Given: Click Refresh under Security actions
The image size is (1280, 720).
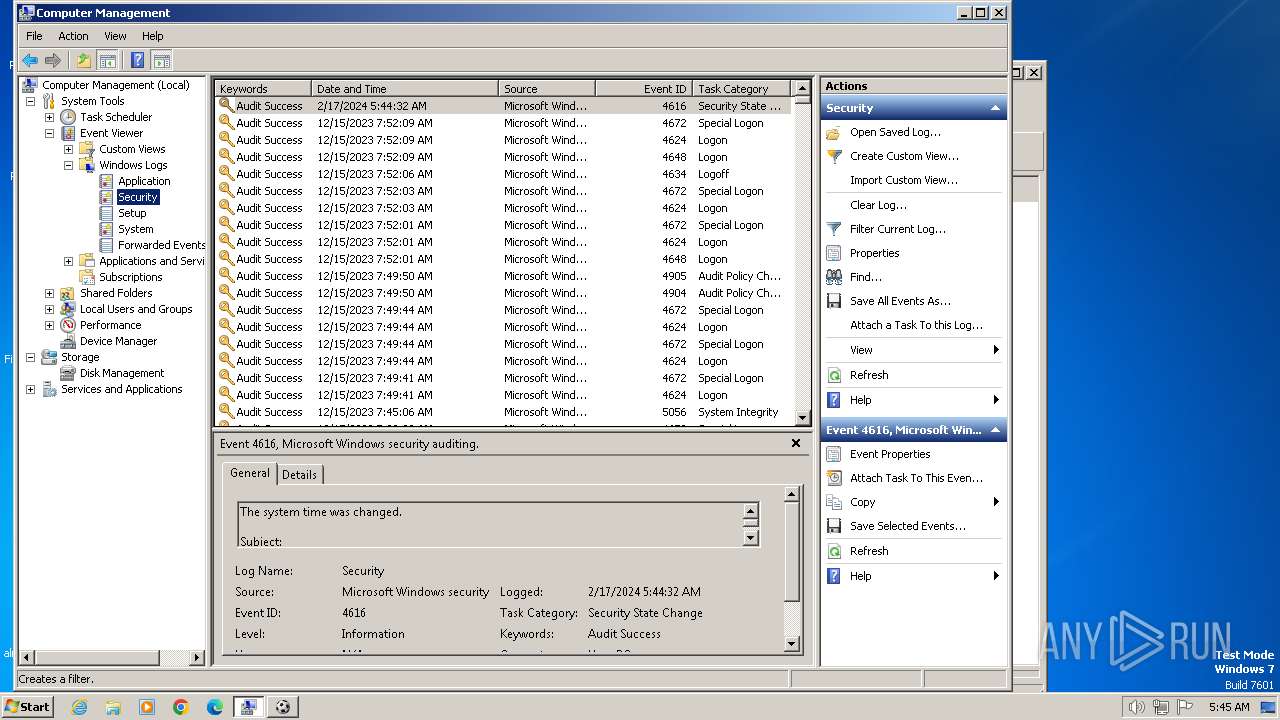Looking at the screenshot, I should 869,375.
